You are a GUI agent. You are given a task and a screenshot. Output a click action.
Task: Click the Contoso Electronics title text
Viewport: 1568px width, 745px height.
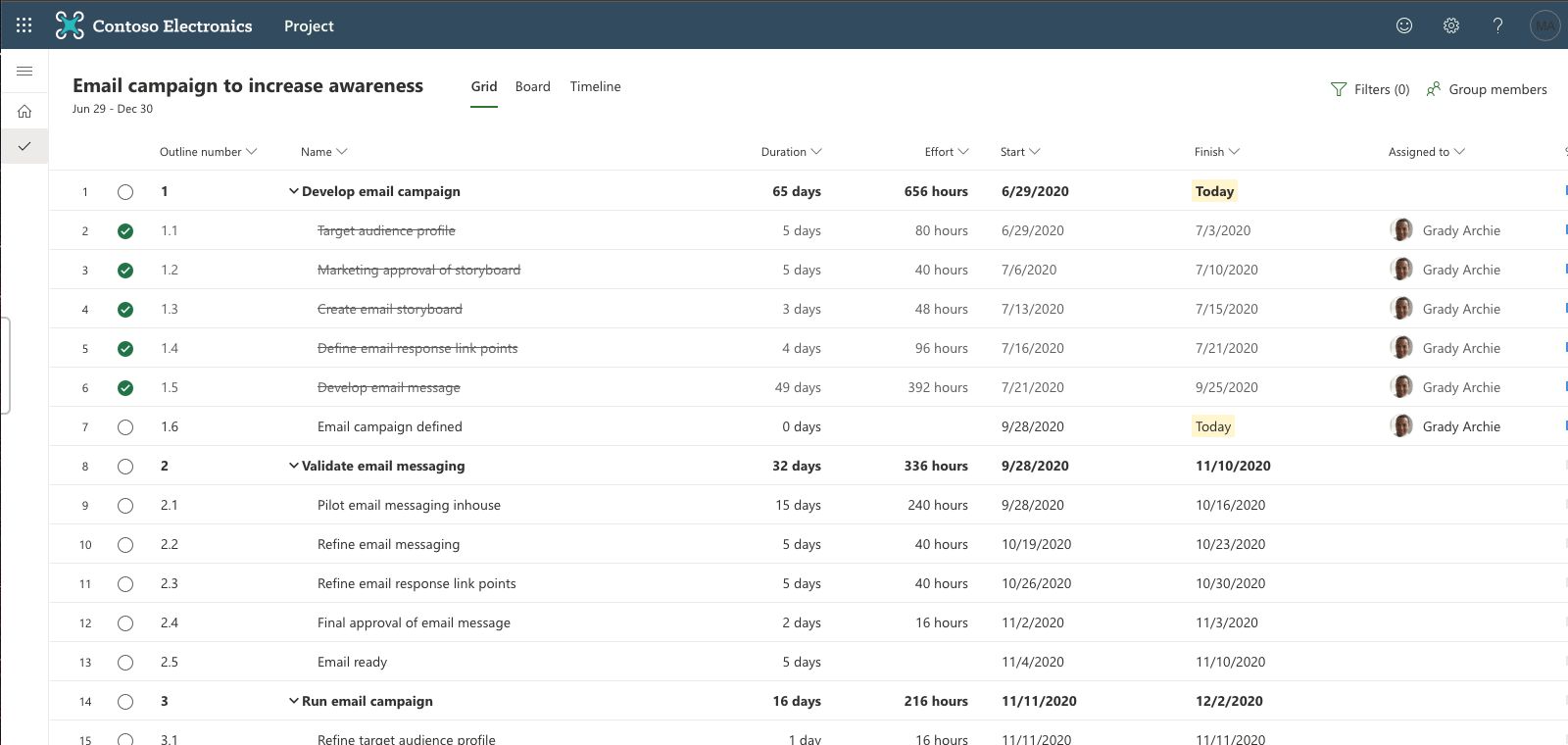pyautogui.click(x=172, y=25)
